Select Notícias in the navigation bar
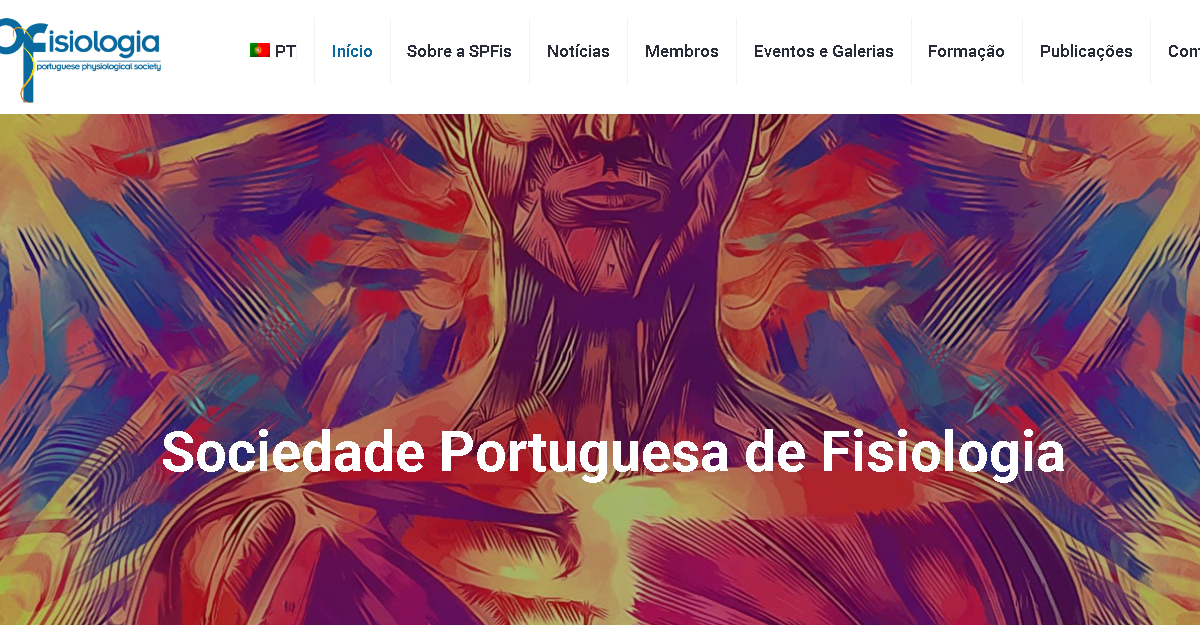1200x625 pixels. pos(578,51)
